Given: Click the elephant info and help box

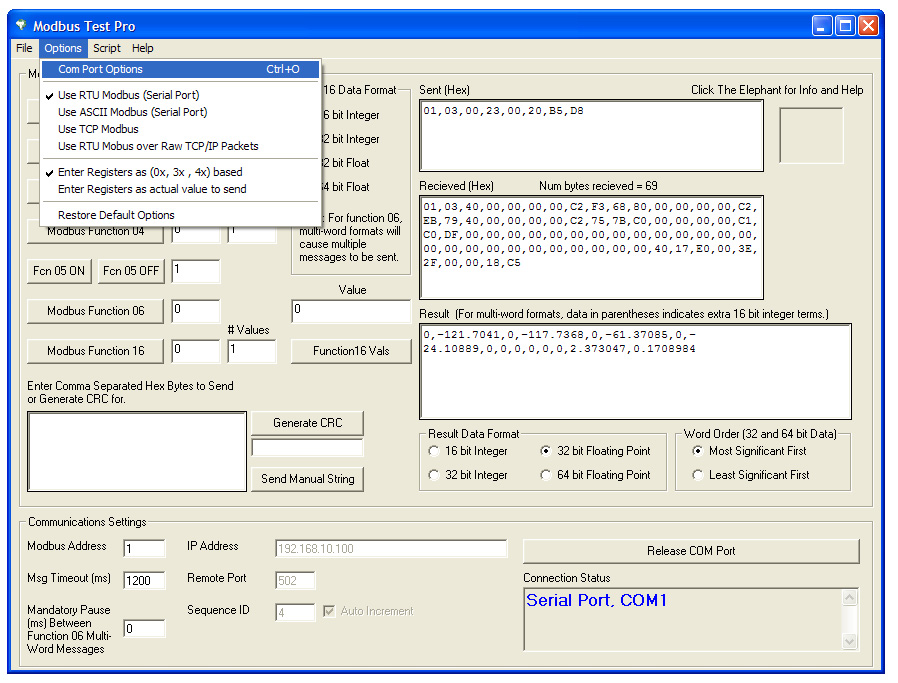Looking at the screenshot, I should coord(812,136).
